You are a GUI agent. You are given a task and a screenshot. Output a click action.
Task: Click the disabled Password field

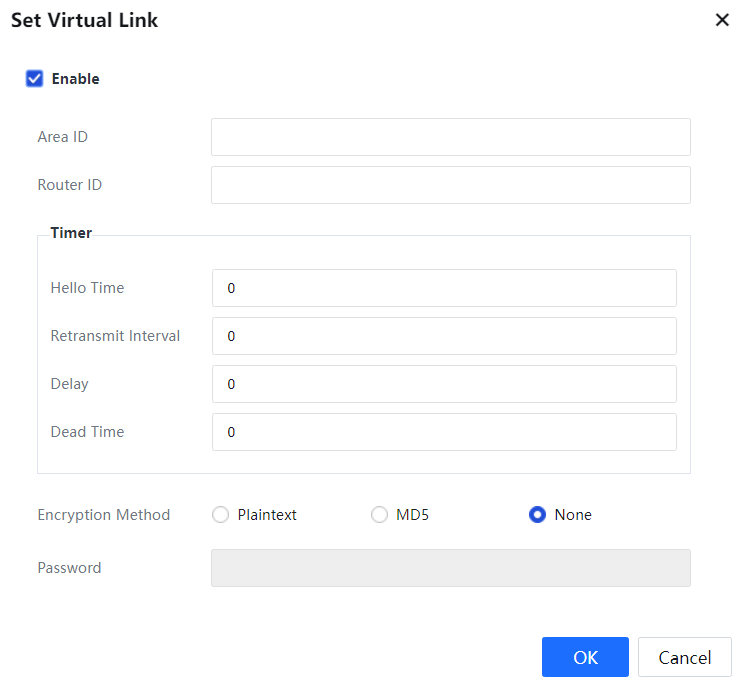click(x=450, y=568)
